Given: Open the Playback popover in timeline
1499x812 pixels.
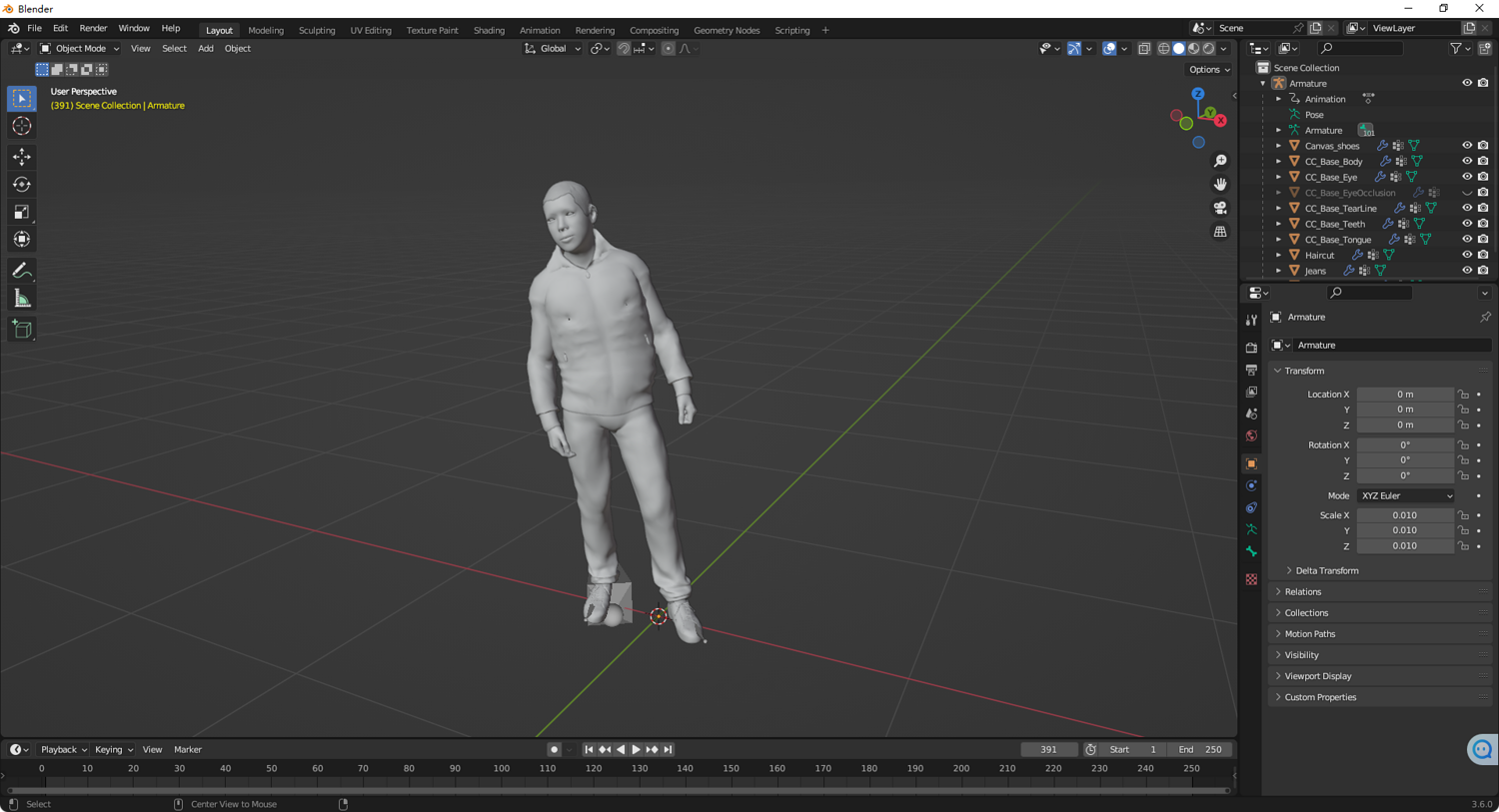Looking at the screenshot, I should pyautogui.click(x=63, y=749).
